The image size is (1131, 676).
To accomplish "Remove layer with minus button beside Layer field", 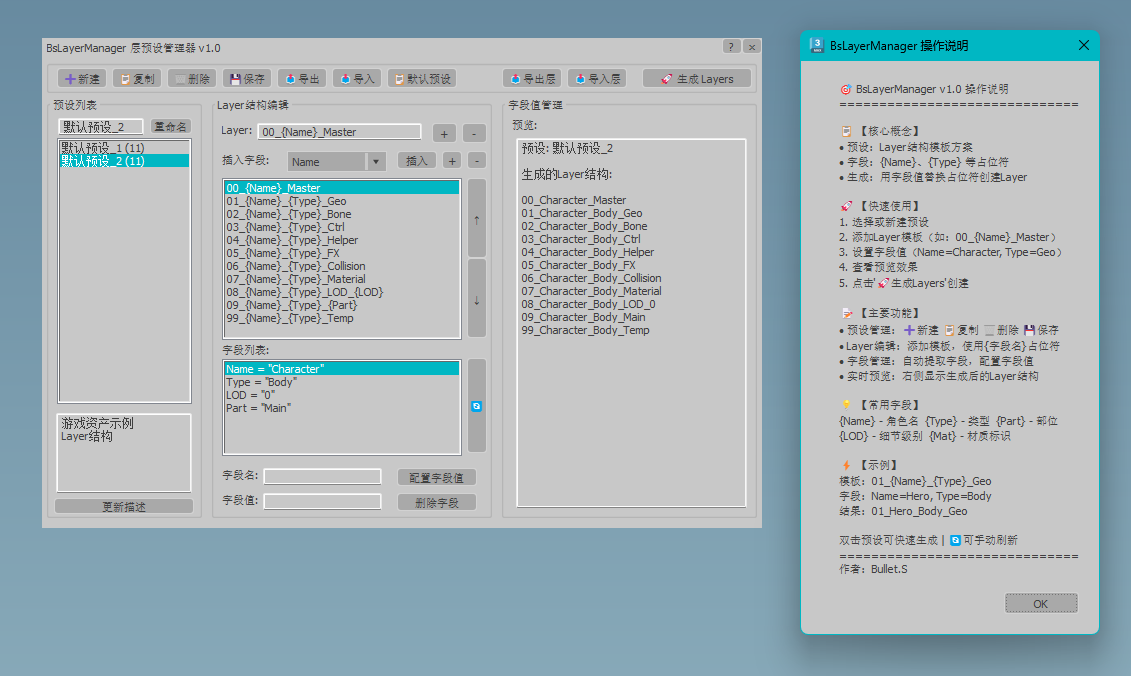I will [474, 133].
